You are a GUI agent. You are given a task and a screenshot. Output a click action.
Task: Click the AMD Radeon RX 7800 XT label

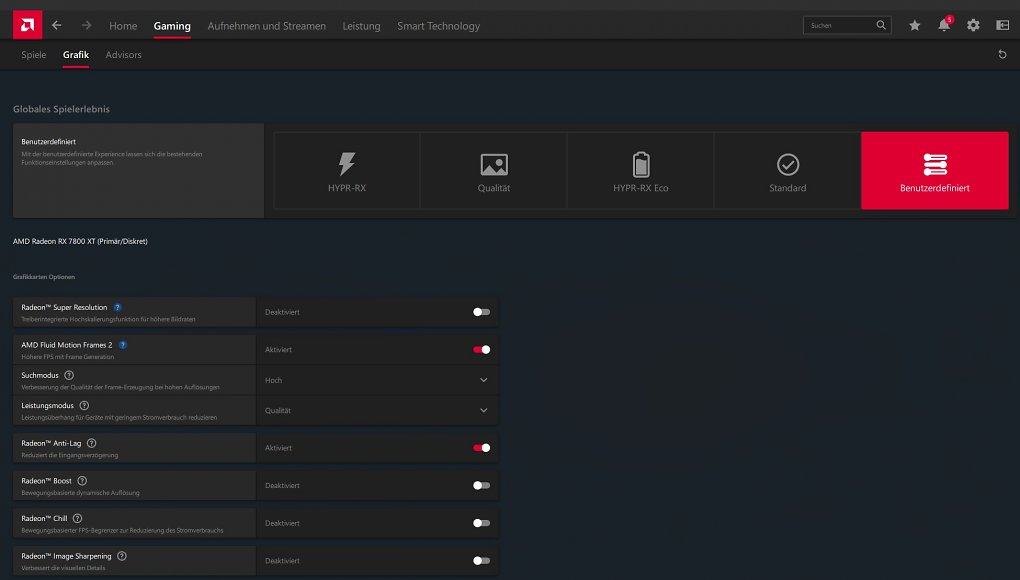(x=80, y=241)
